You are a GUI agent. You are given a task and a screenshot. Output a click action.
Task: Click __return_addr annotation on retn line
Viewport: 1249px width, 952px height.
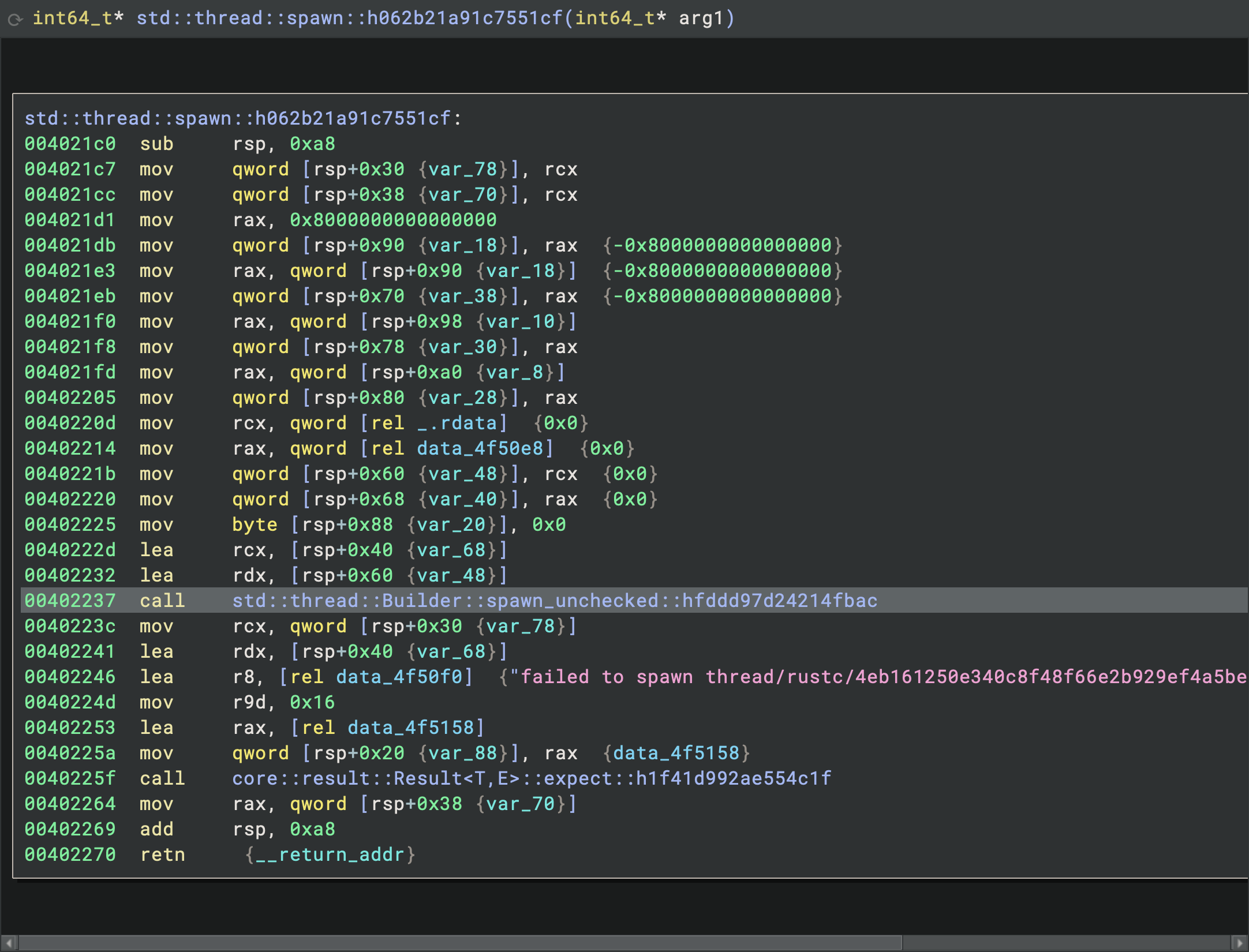[x=330, y=854]
